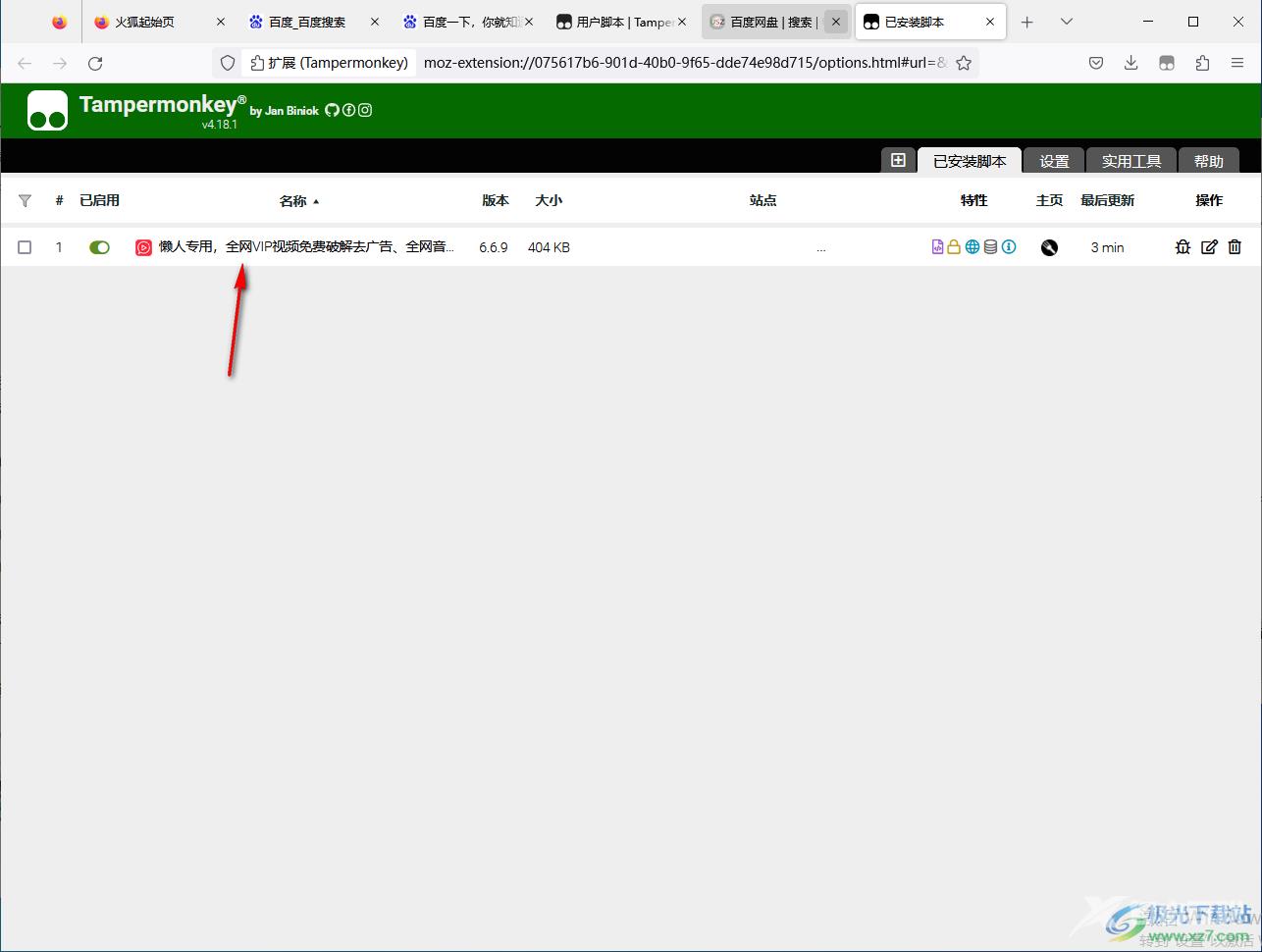This screenshot has height=952, width=1262.
Task: Click the Tampermonkey logo in the header
Action: (x=47, y=111)
